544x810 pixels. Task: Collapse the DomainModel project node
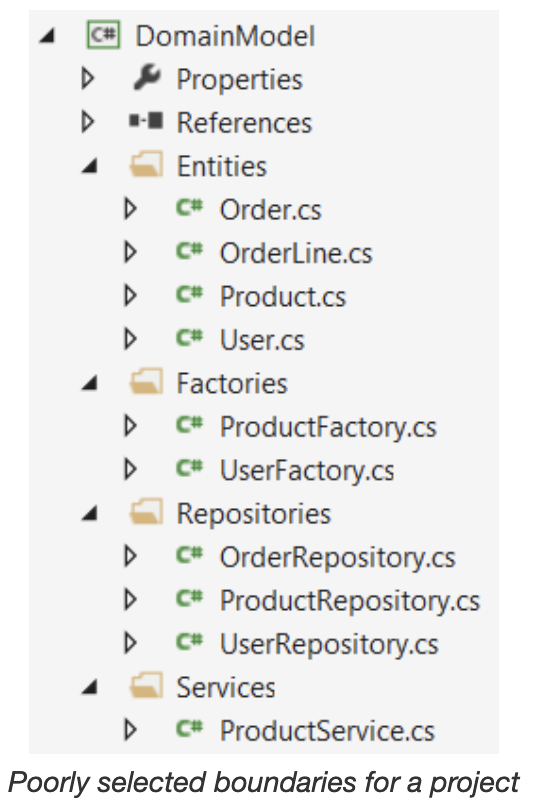48,36
